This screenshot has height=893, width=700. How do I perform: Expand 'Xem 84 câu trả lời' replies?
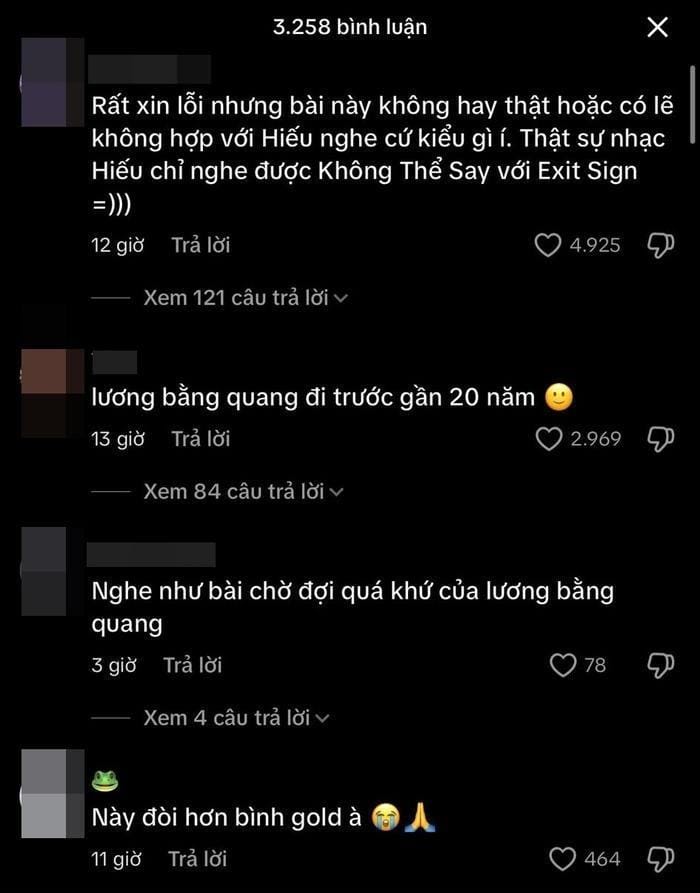coord(243,491)
